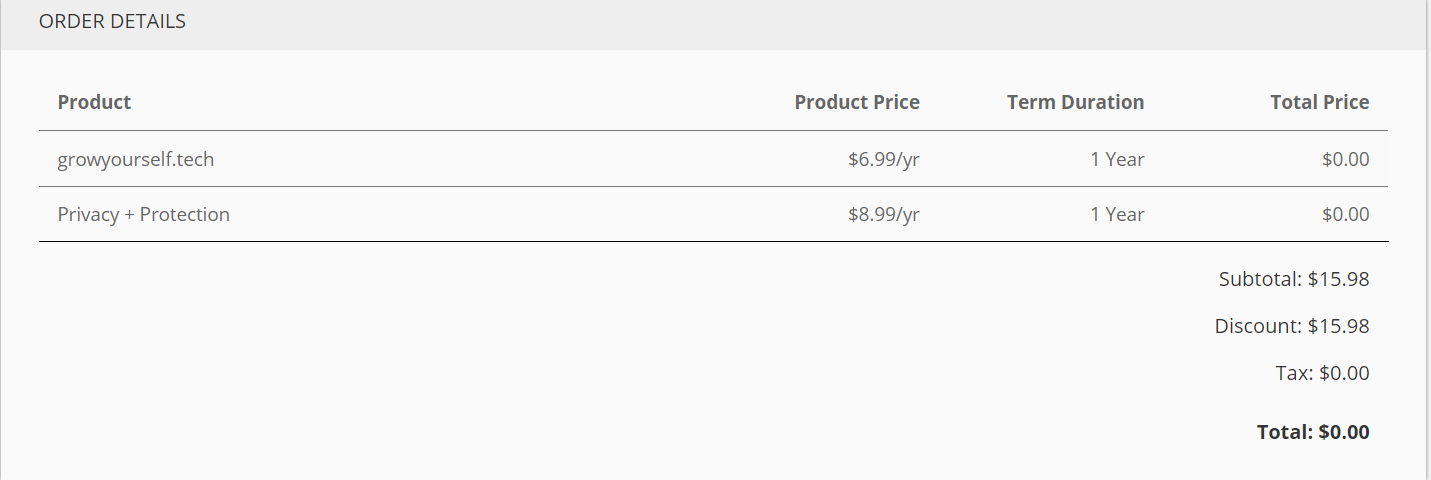Click the Discount: $15.98 line
Image resolution: width=1431 pixels, height=480 pixels.
[1291, 326]
